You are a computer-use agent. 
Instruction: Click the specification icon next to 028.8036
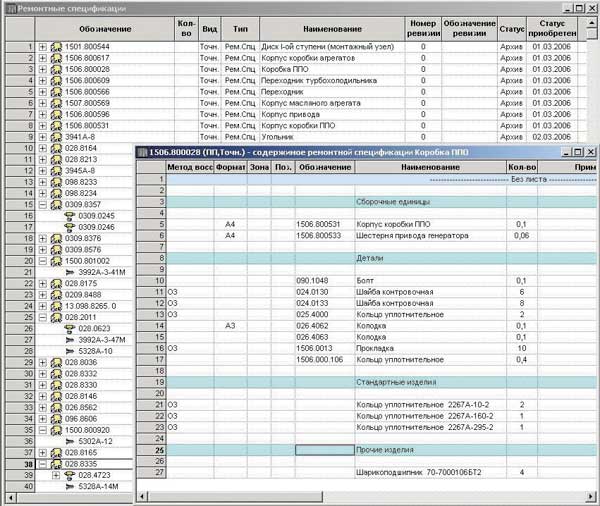(56, 362)
